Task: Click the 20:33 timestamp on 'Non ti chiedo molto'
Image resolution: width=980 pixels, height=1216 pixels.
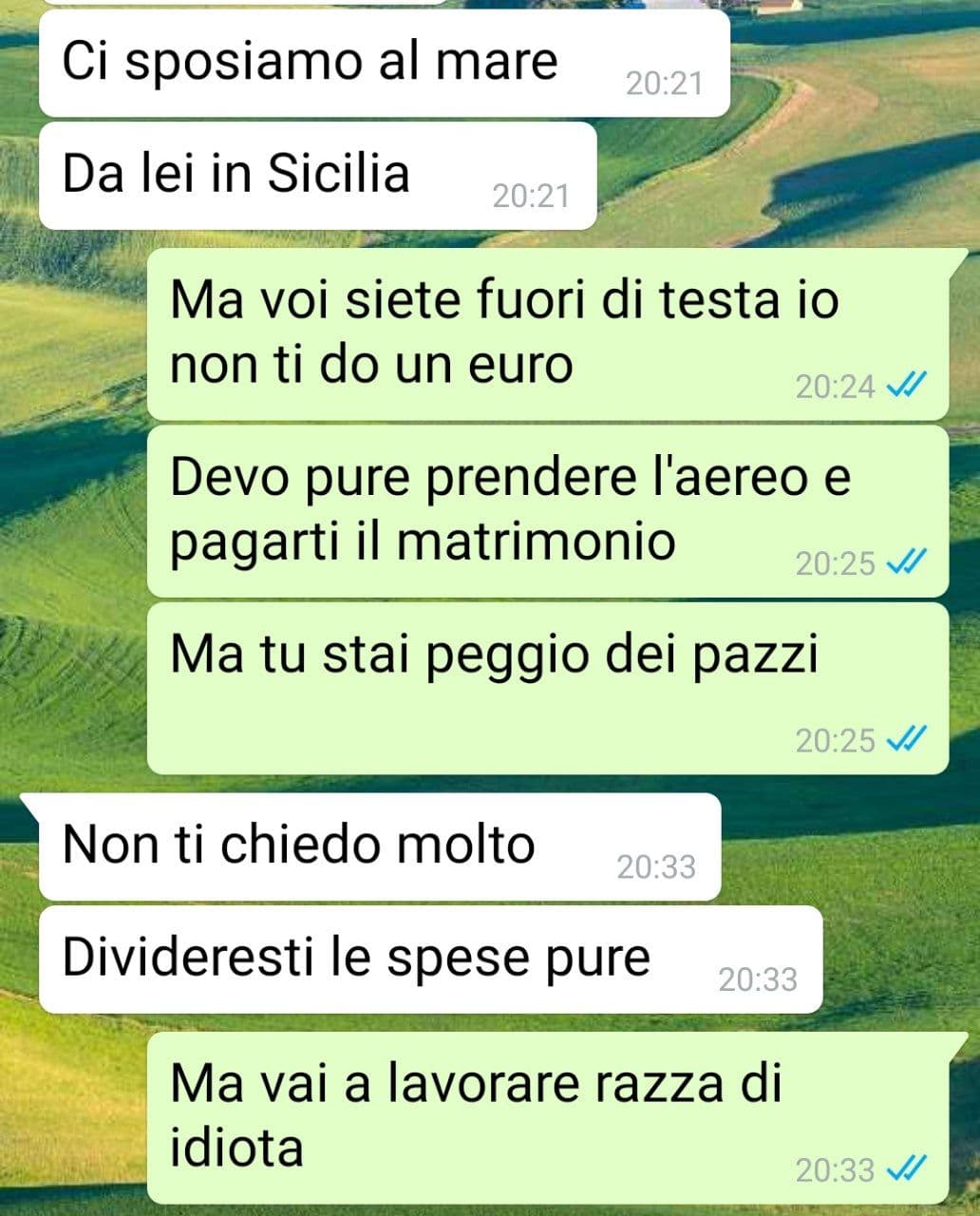Action: tap(656, 866)
